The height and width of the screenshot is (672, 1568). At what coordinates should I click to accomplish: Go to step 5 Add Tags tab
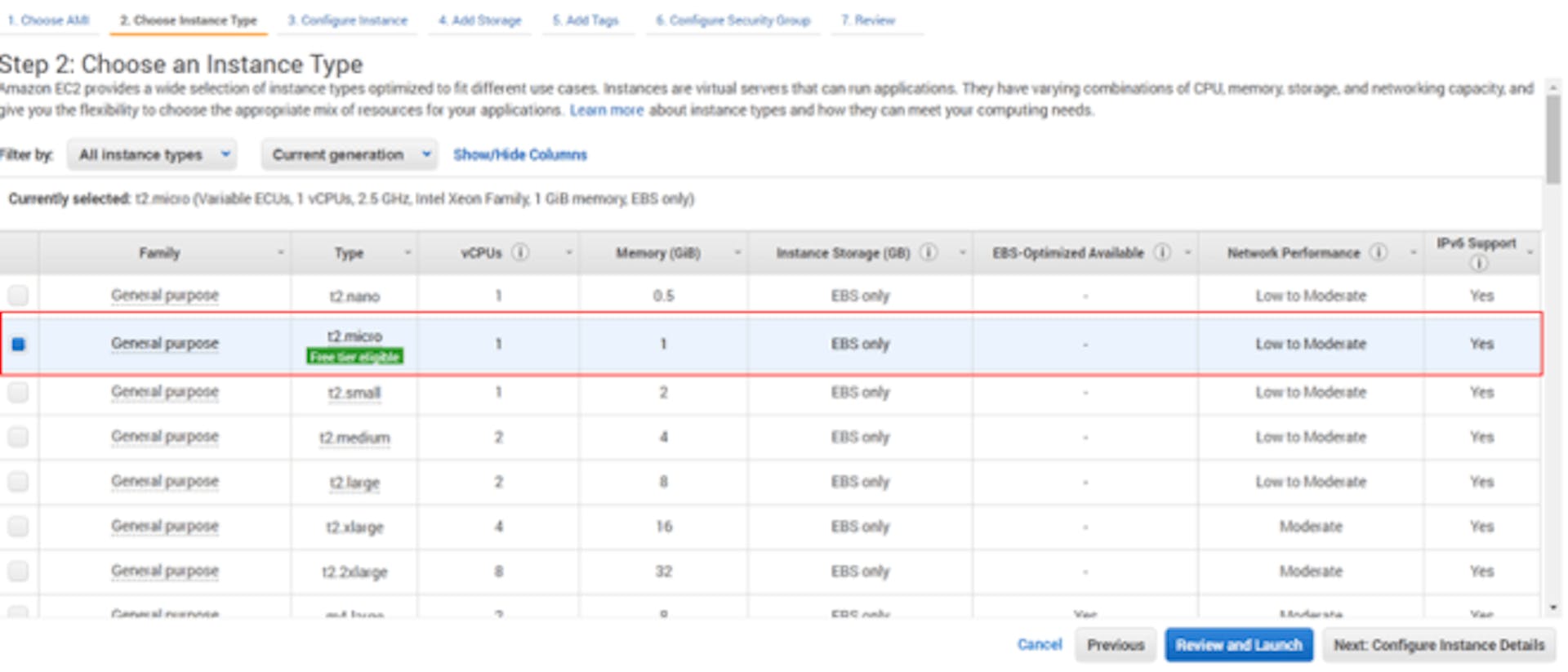tap(586, 20)
